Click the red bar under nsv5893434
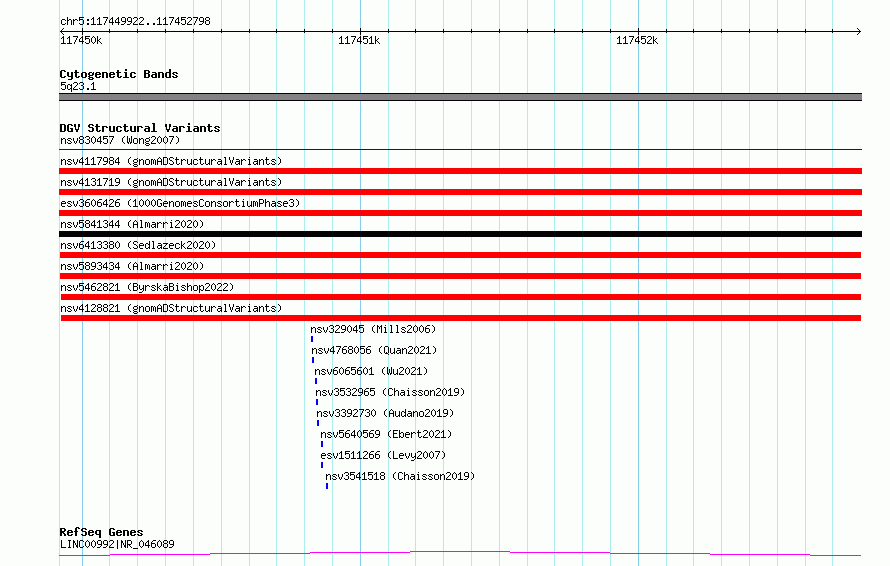Image resolution: width=890 pixels, height=566 pixels. (x=460, y=276)
